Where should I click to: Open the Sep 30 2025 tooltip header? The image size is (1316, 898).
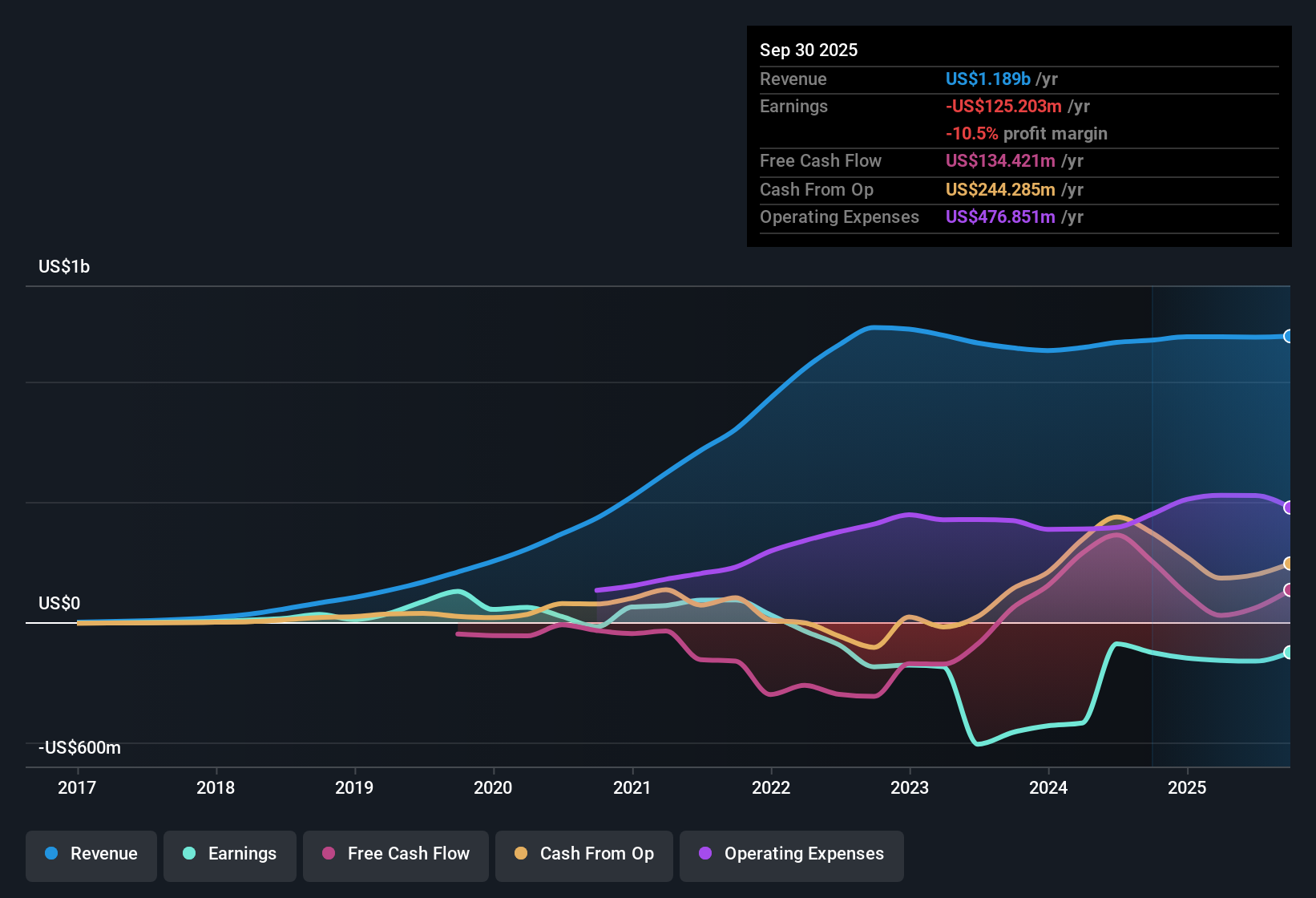[x=809, y=50]
